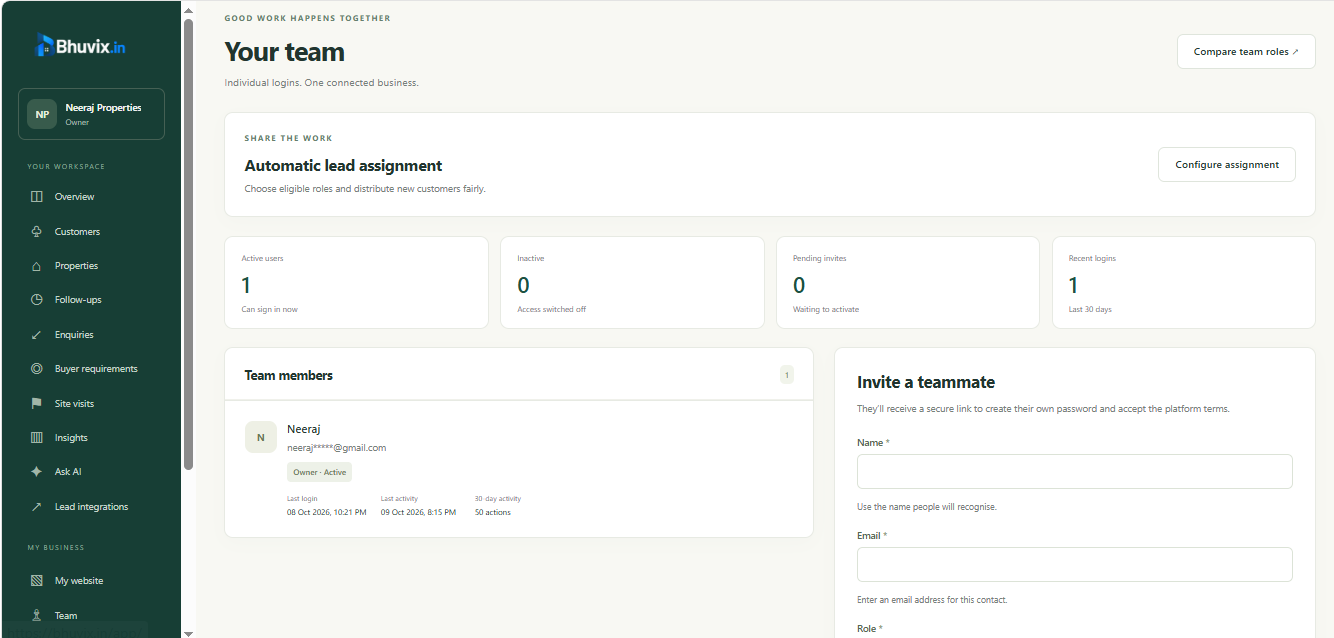Click the sidebar scrollbar up arrow
The height and width of the screenshot is (638, 1334).
[188, 10]
